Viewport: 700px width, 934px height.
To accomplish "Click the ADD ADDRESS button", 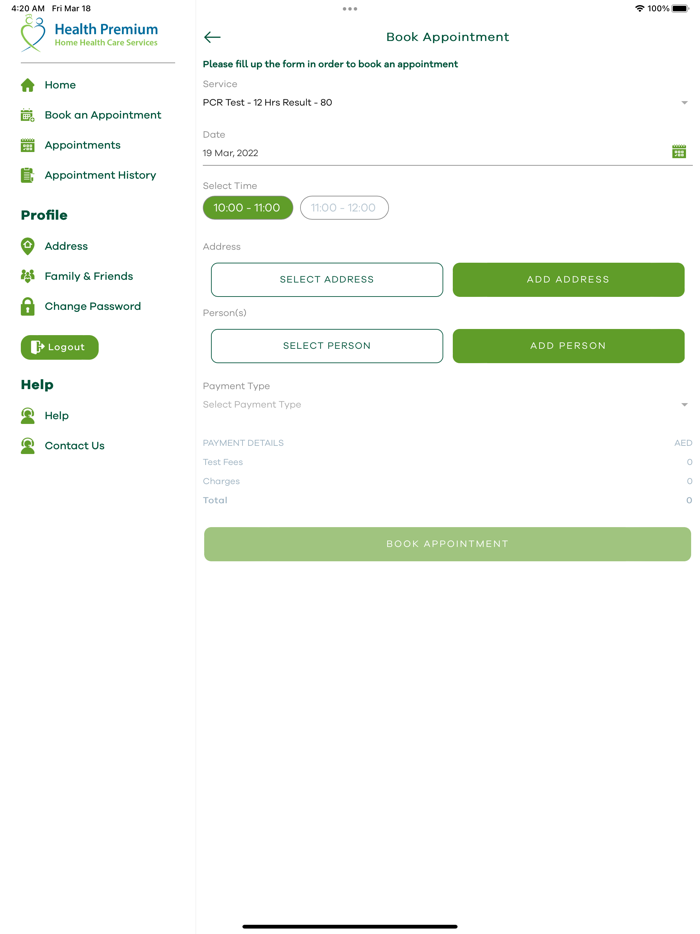I will 568,279.
